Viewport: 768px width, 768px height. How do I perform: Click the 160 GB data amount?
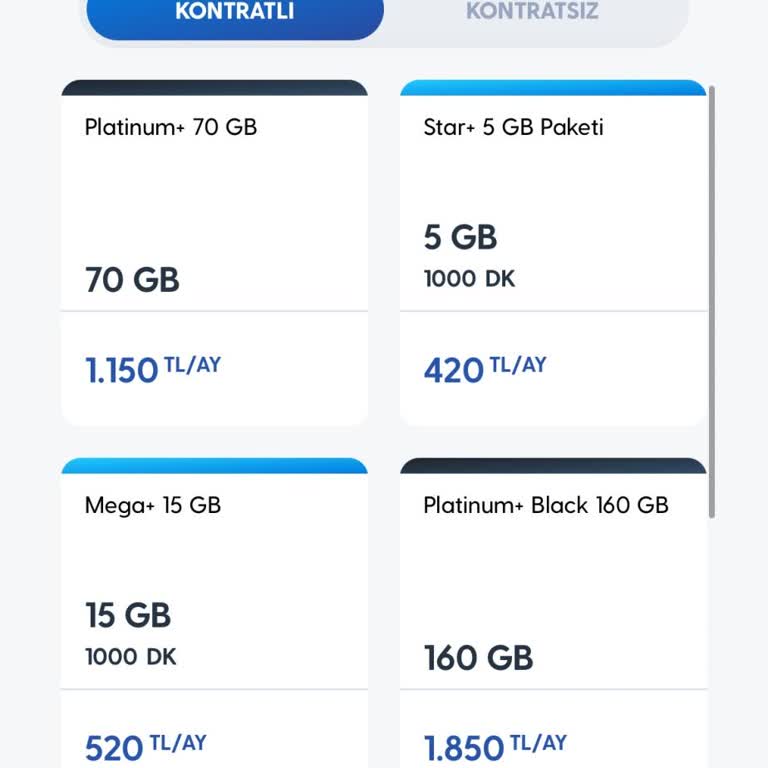coord(478,657)
